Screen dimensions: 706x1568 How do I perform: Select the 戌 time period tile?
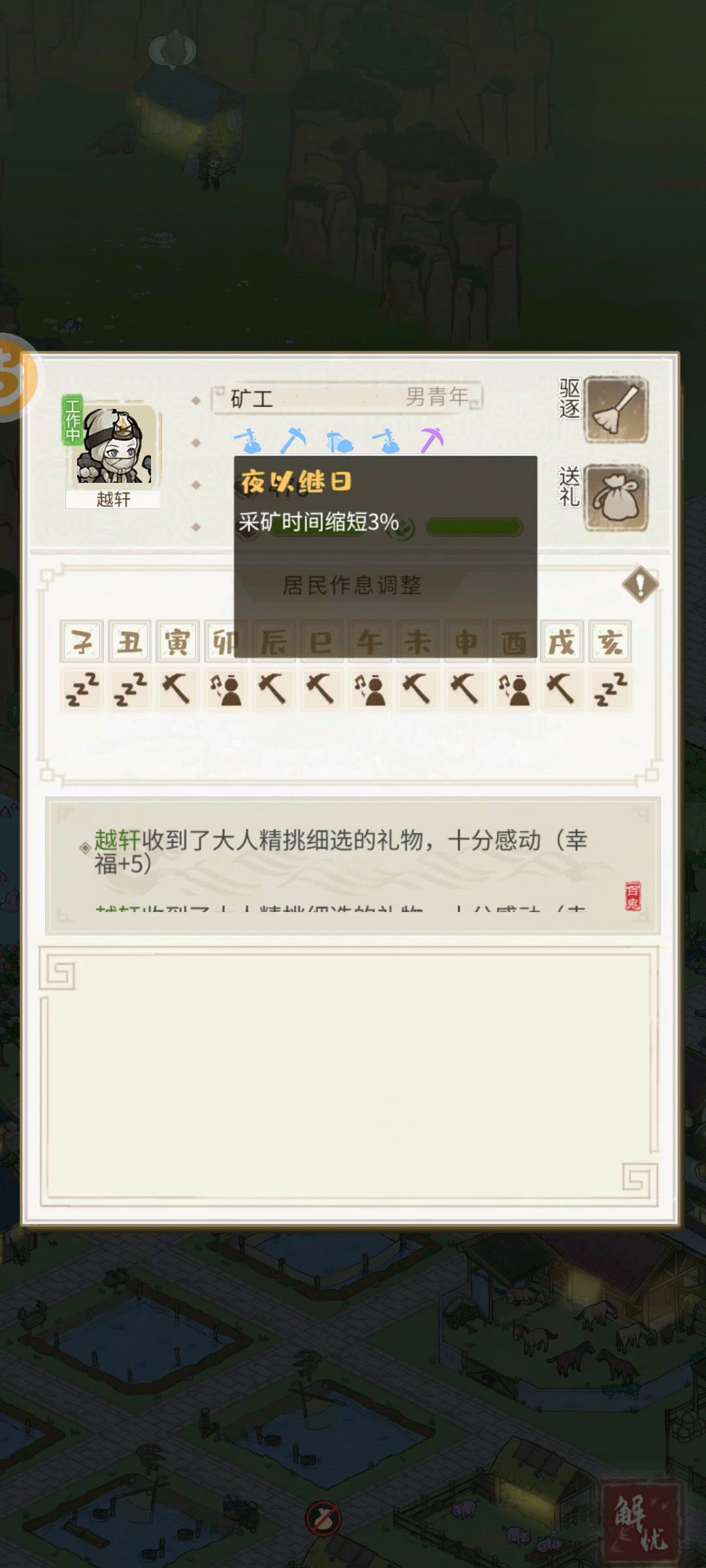click(x=562, y=642)
